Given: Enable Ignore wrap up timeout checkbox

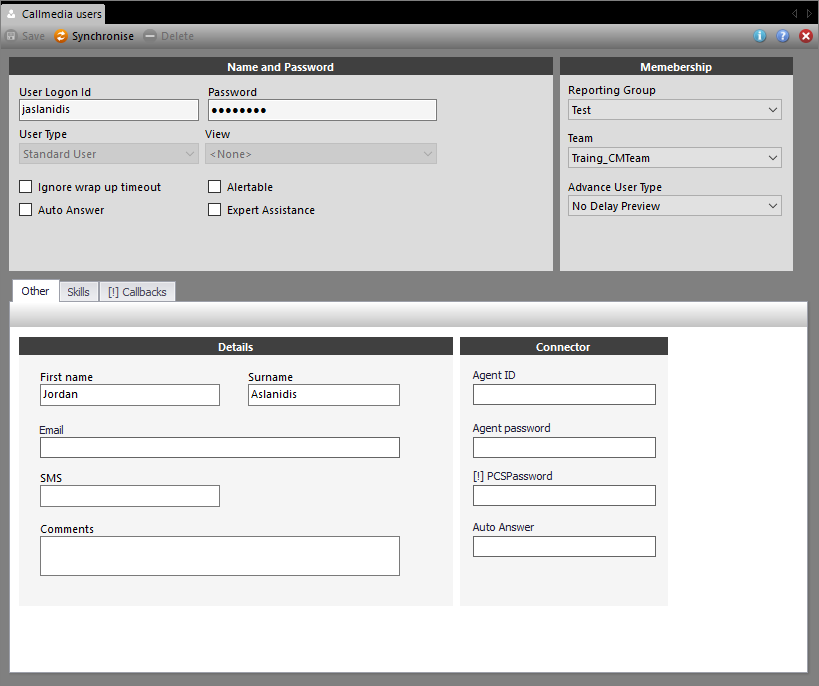Looking at the screenshot, I should (25, 187).
